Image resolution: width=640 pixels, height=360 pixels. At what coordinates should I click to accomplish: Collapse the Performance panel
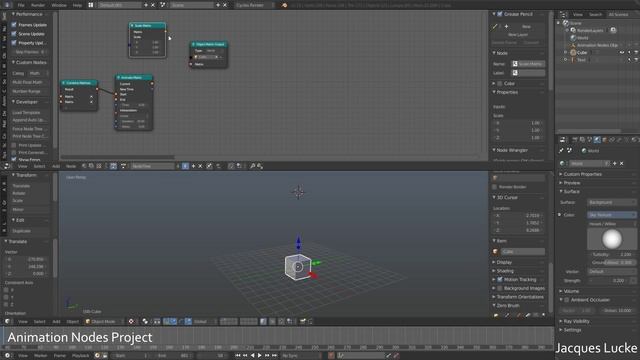(x=28, y=14)
